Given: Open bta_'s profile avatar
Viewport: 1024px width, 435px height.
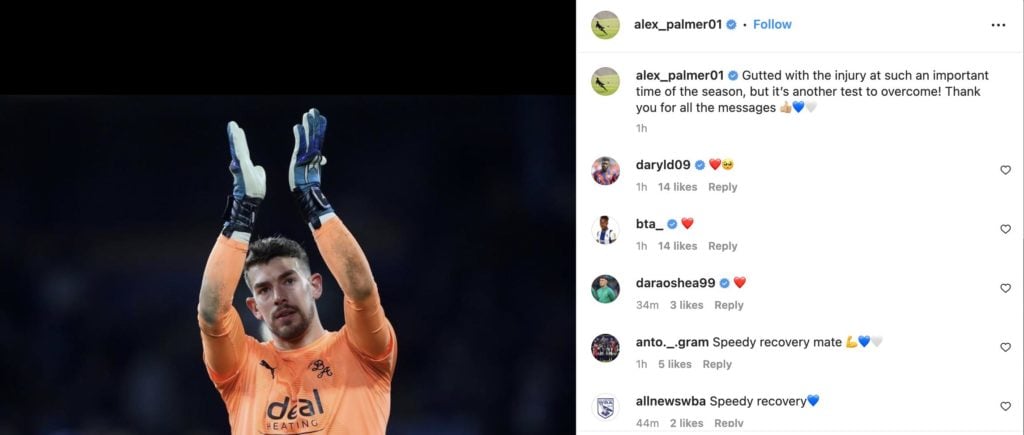Looking at the screenshot, I should click(x=605, y=230).
